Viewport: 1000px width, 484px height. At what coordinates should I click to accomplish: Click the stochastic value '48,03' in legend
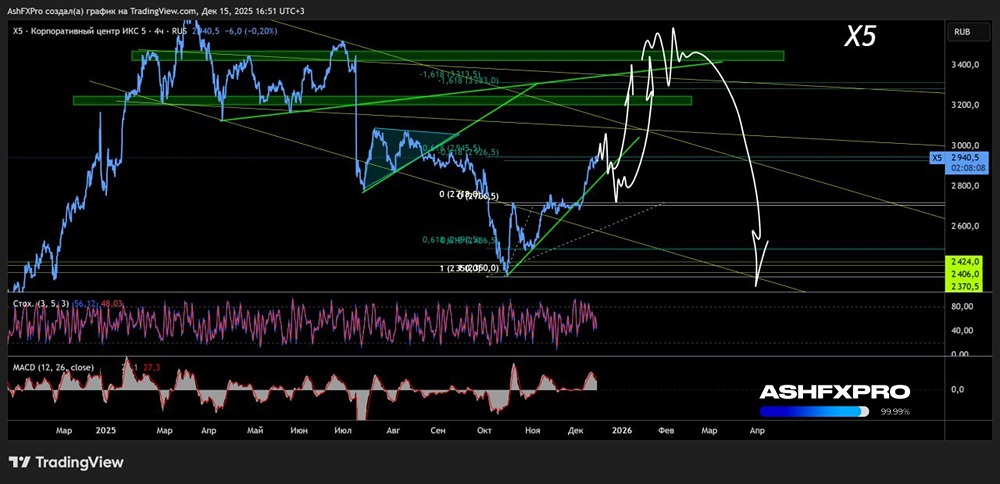point(112,305)
